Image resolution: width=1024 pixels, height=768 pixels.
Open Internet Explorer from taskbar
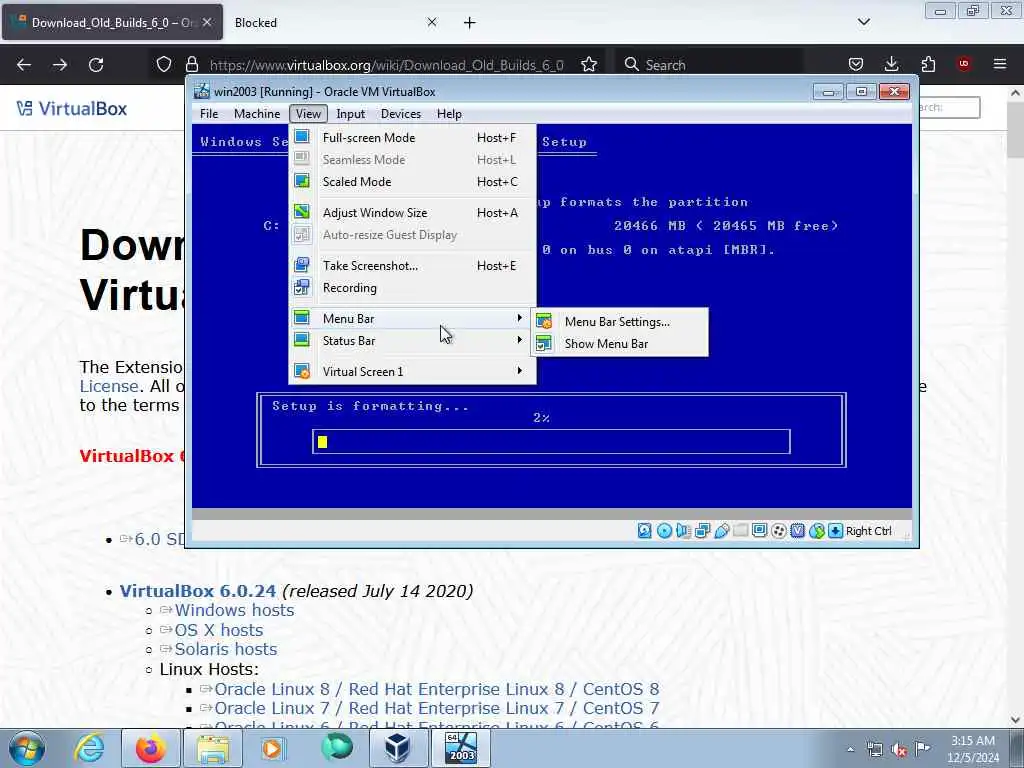click(x=89, y=748)
